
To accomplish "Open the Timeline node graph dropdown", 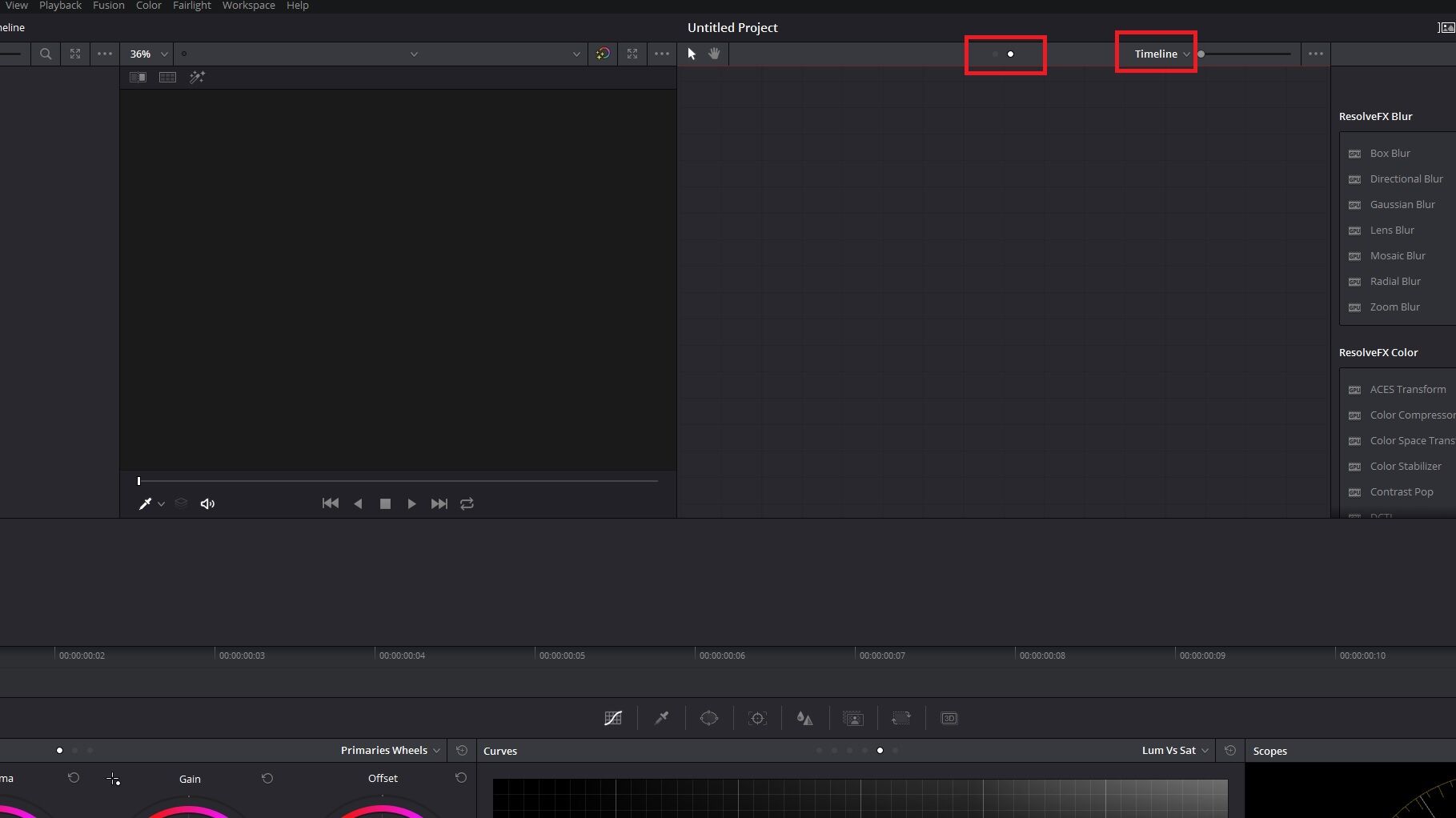I will click(x=1161, y=54).
